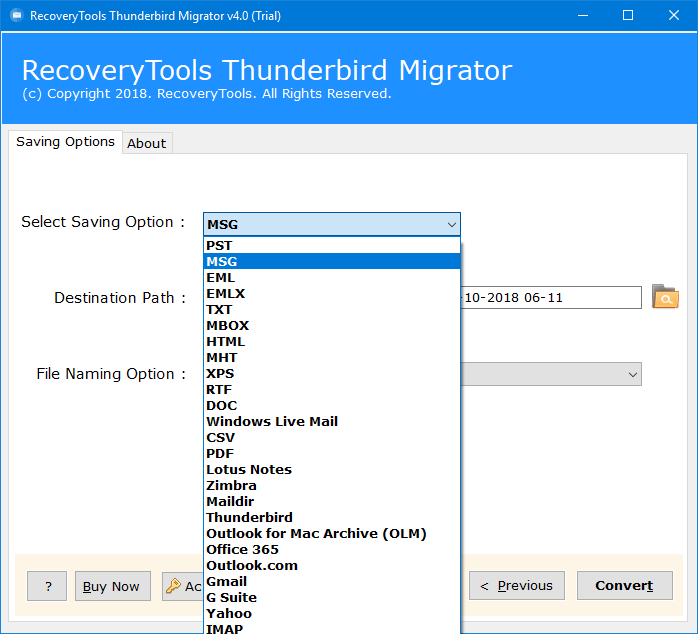Expand the File Naming Option dropdown
Image resolution: width=698 pixels, height=634 pixels.
point(633,374)
